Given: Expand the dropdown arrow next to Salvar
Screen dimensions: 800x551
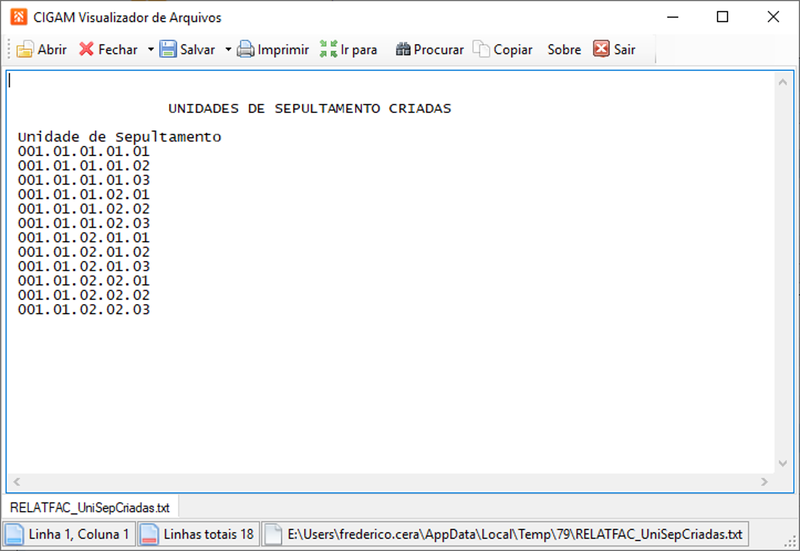Looking at the screenshot, I should click(x=228, y=49).
